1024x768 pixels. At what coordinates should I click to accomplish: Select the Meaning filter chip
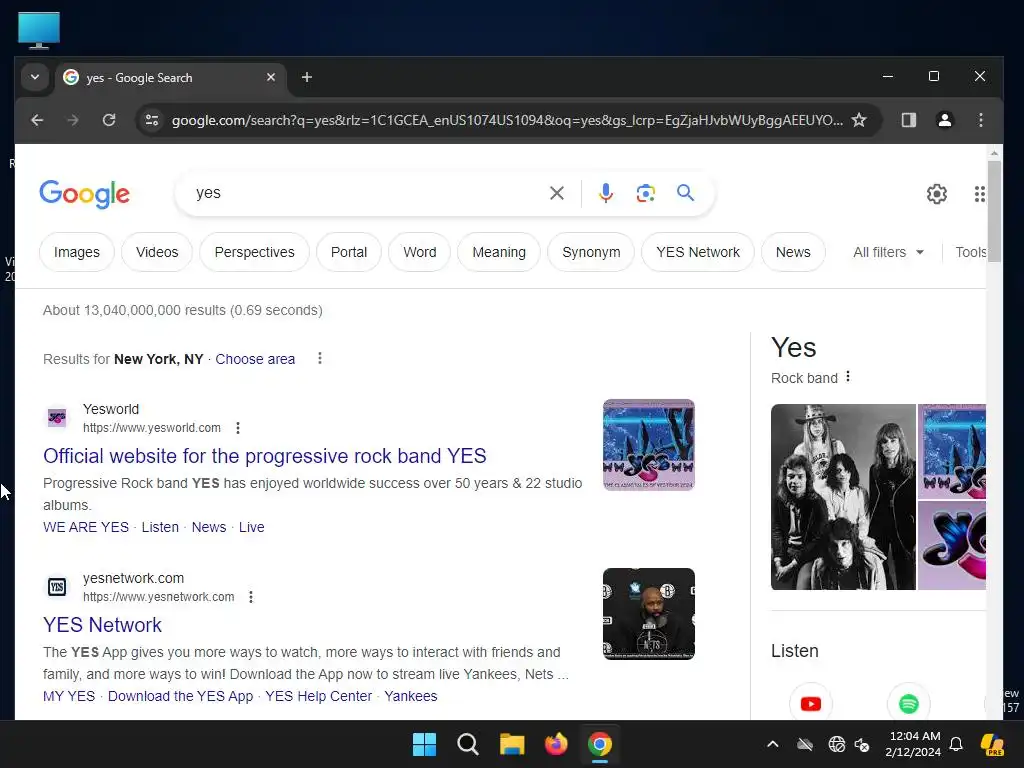[x=499, y=252]
